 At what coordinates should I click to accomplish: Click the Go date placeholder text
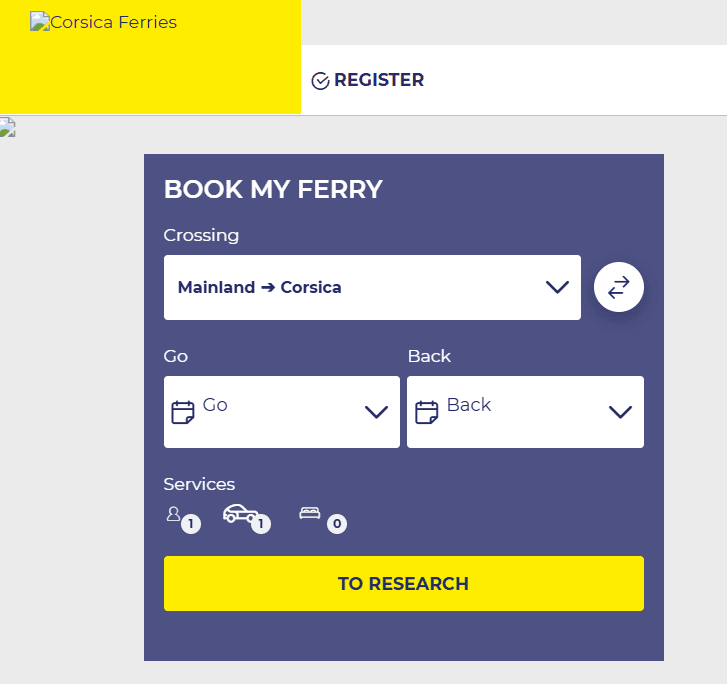(215, 405)
